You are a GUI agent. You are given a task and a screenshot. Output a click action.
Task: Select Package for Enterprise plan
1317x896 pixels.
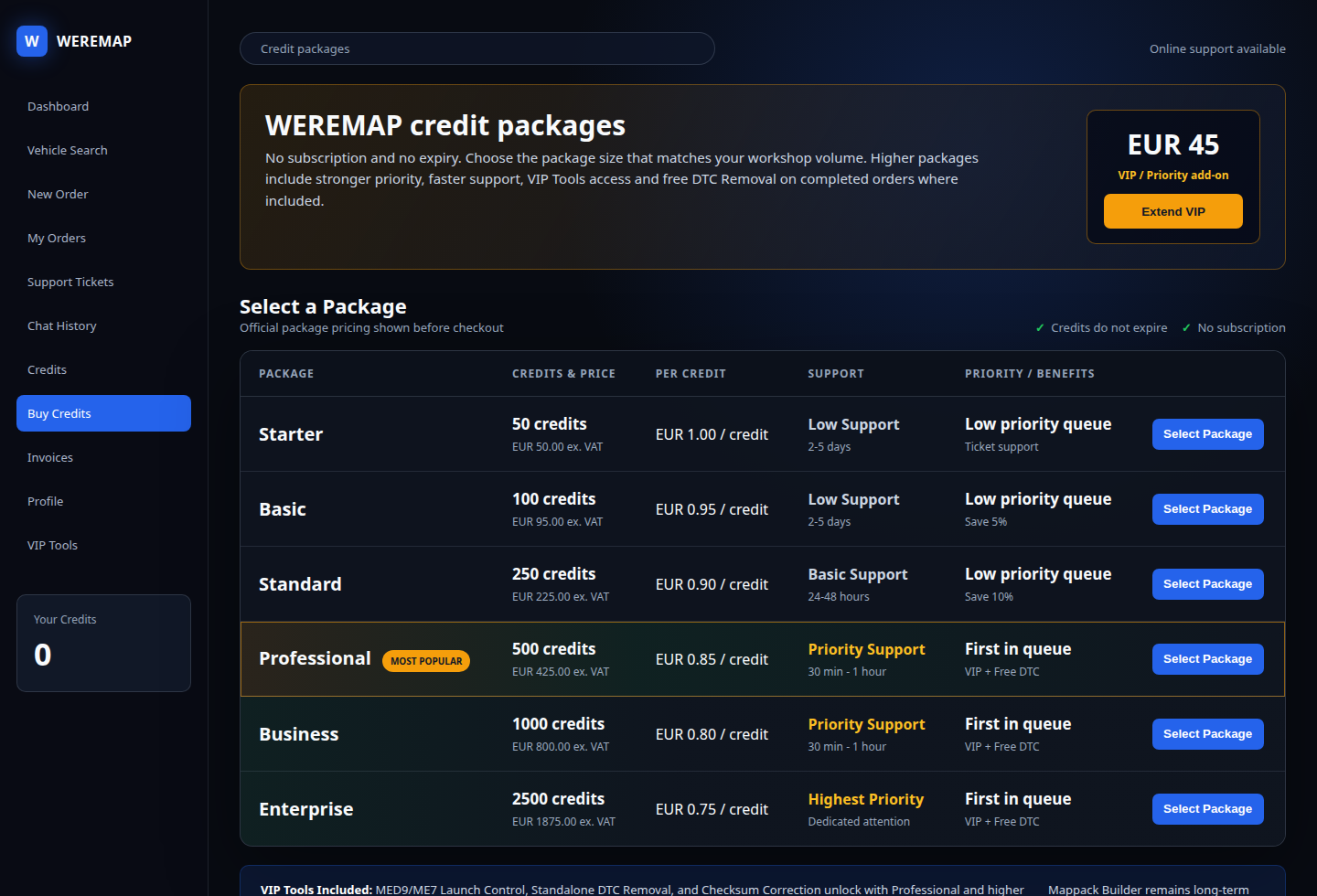1207,809
